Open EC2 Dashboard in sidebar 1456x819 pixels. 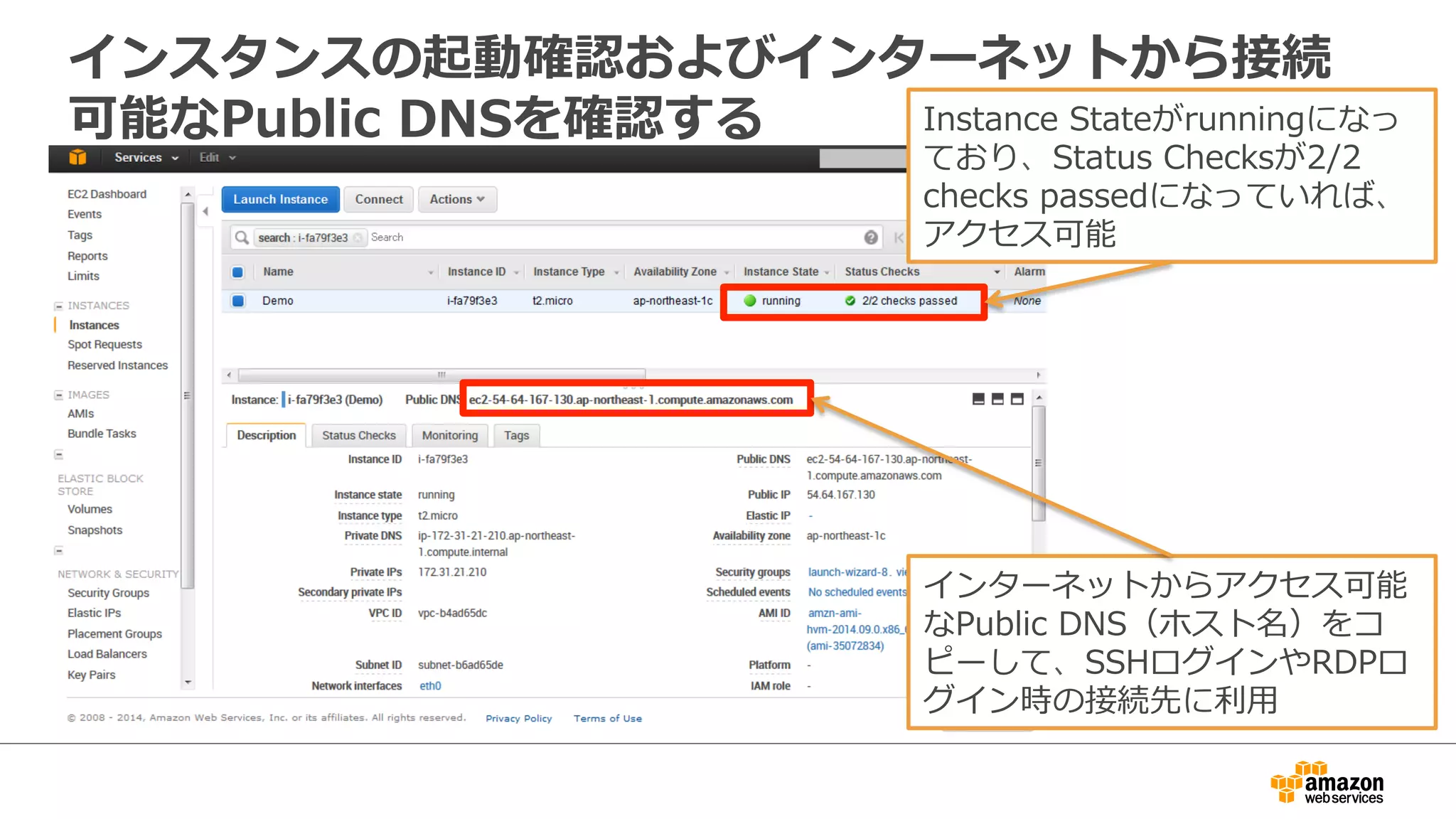pos(107,194)
